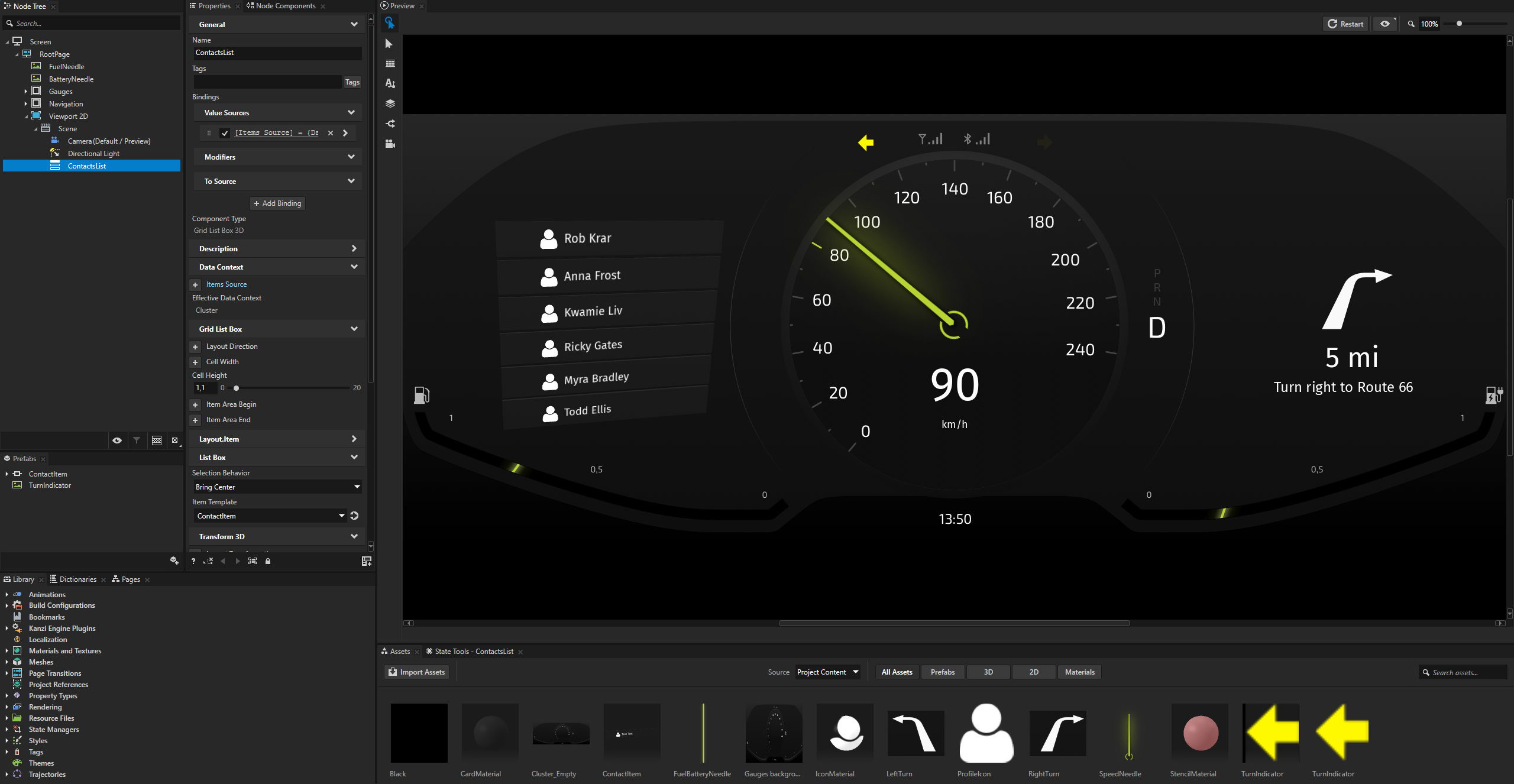Switch to the Dictionaries tab
Screen dimensions: 1514x784
pos(77,579)
